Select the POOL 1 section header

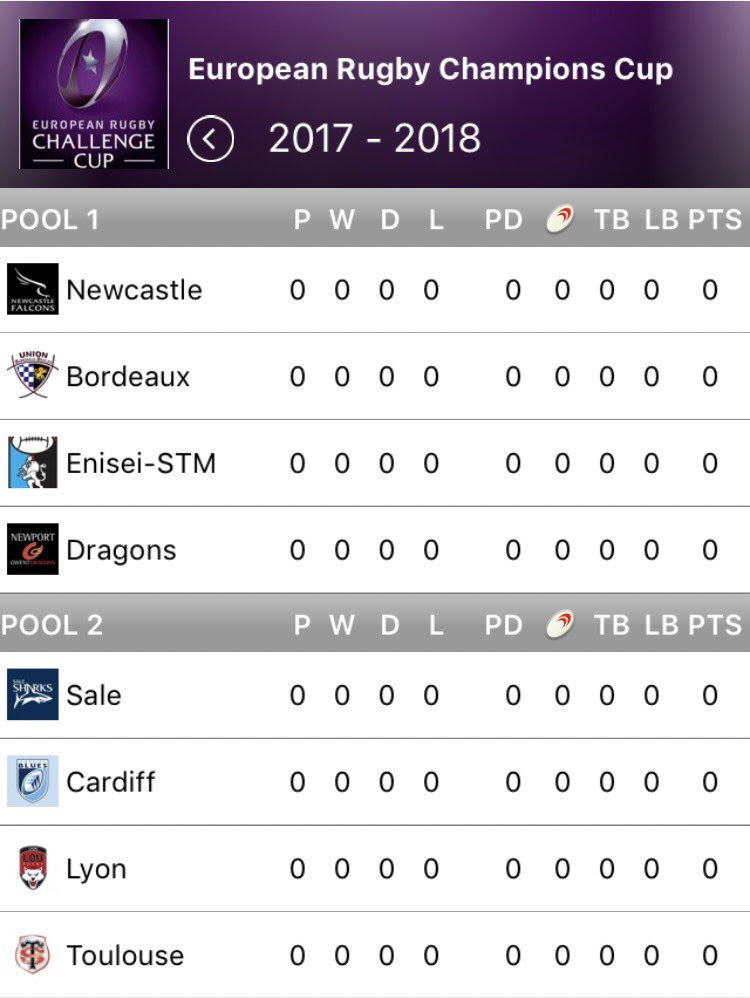coord(51,219)
